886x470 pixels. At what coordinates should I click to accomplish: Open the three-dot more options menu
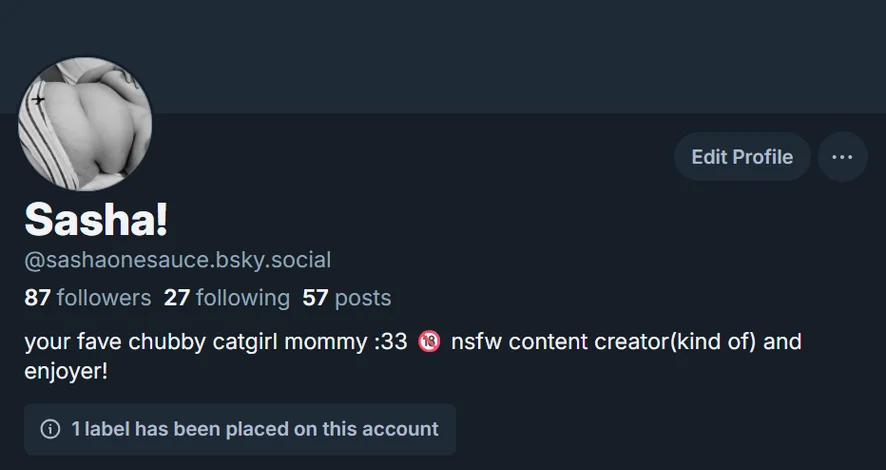[842, 157]
